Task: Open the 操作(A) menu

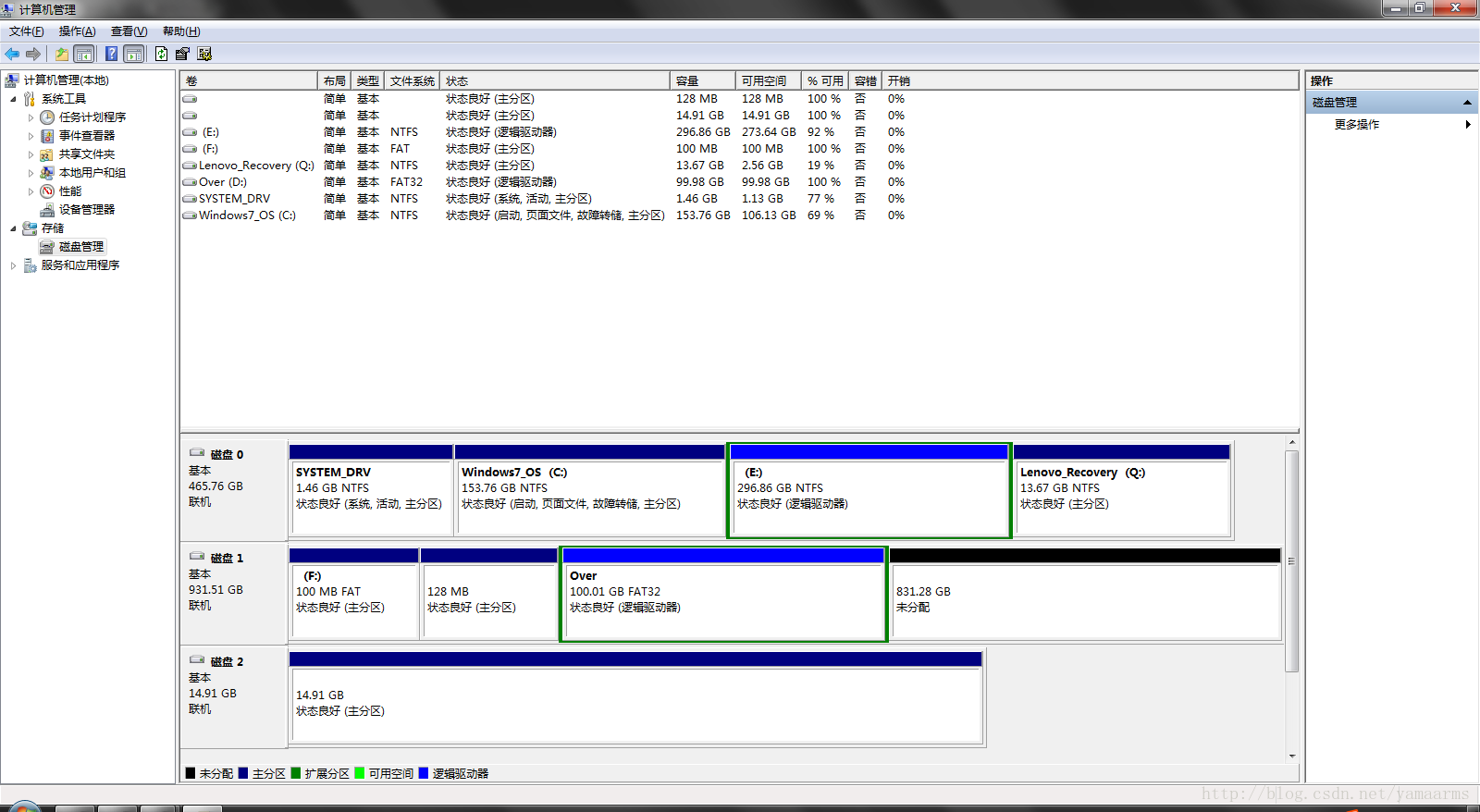Action: (x=78, y=31)
